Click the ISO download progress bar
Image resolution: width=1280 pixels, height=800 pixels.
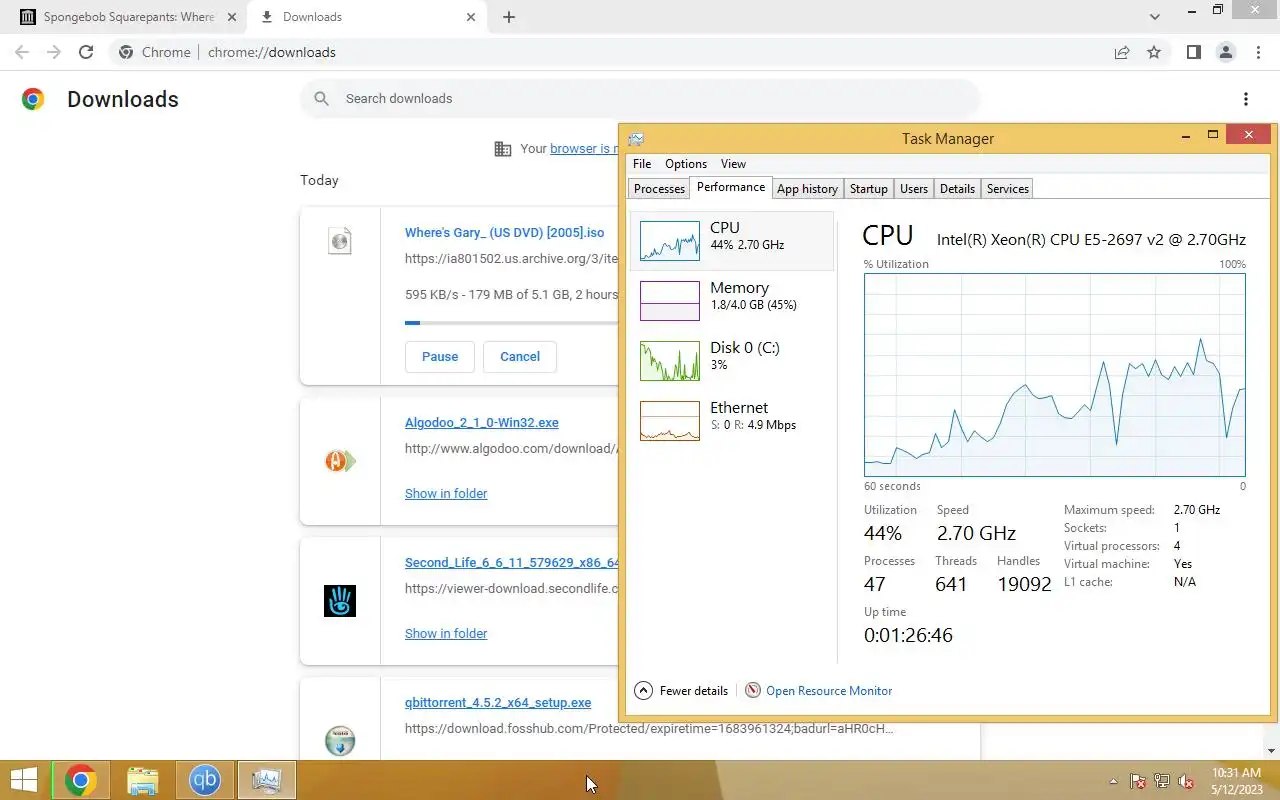512,322
